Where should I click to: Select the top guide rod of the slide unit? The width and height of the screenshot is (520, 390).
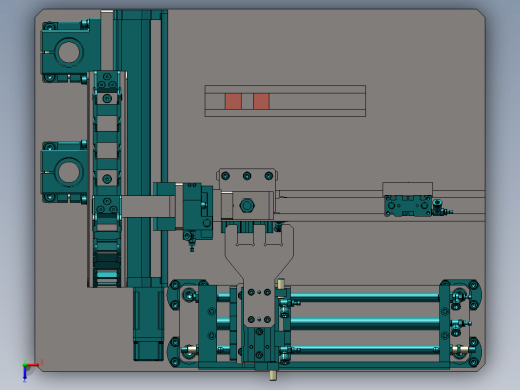pos(365,296)
